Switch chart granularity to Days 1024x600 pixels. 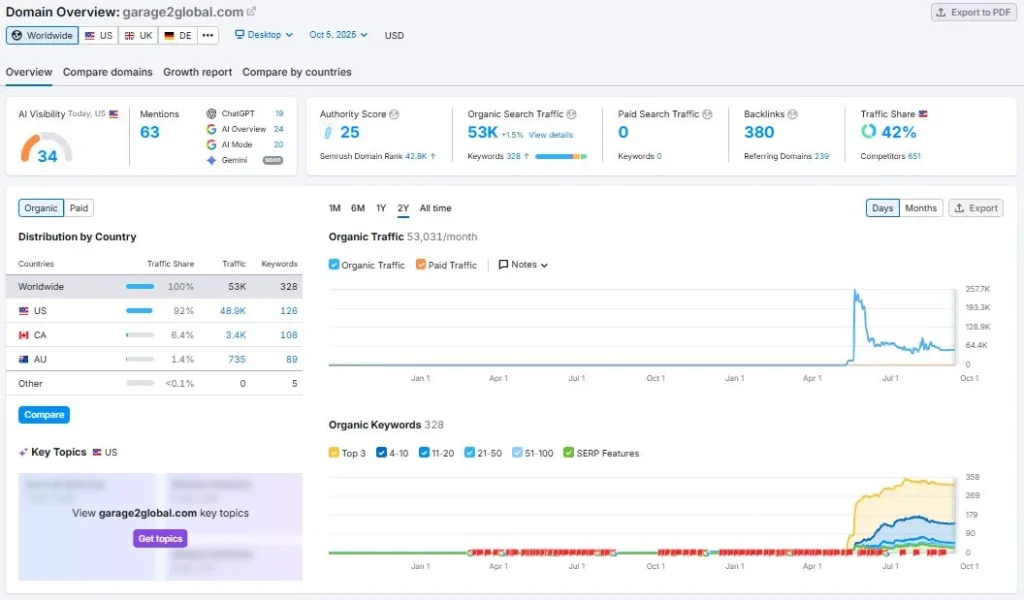click(x=882, y=208)
